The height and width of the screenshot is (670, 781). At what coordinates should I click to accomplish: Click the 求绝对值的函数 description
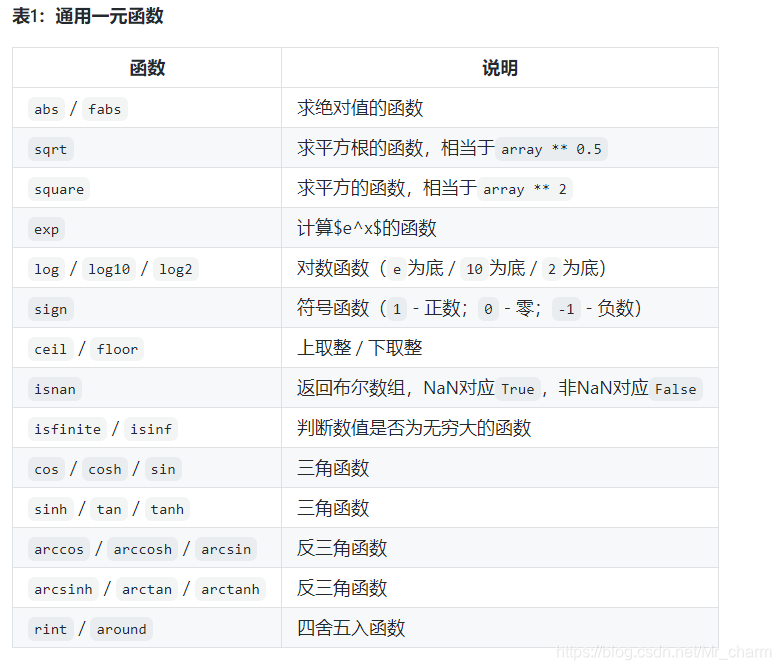(x=360, y=108)
